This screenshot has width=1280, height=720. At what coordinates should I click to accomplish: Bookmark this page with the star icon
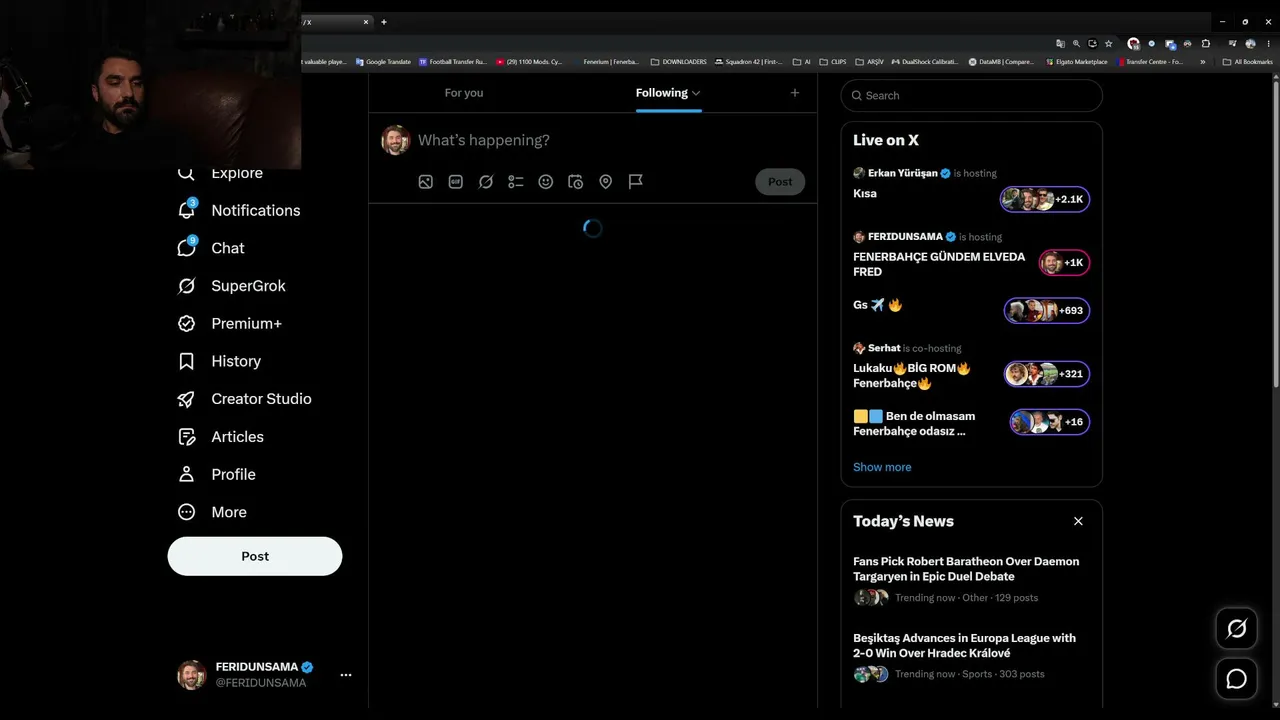pos(1108,44)
